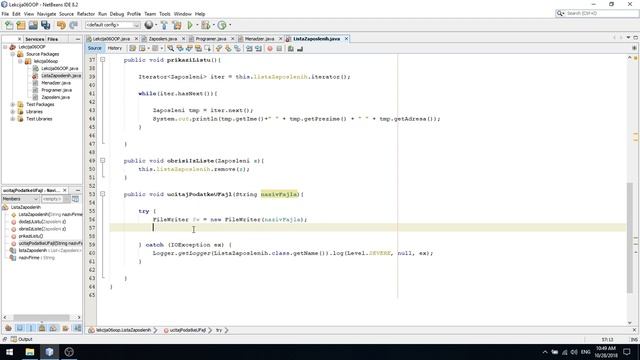Screen dimensions: 640x360
Task: Click the Shift Line Left editor icon
Action: click(249, 49)
